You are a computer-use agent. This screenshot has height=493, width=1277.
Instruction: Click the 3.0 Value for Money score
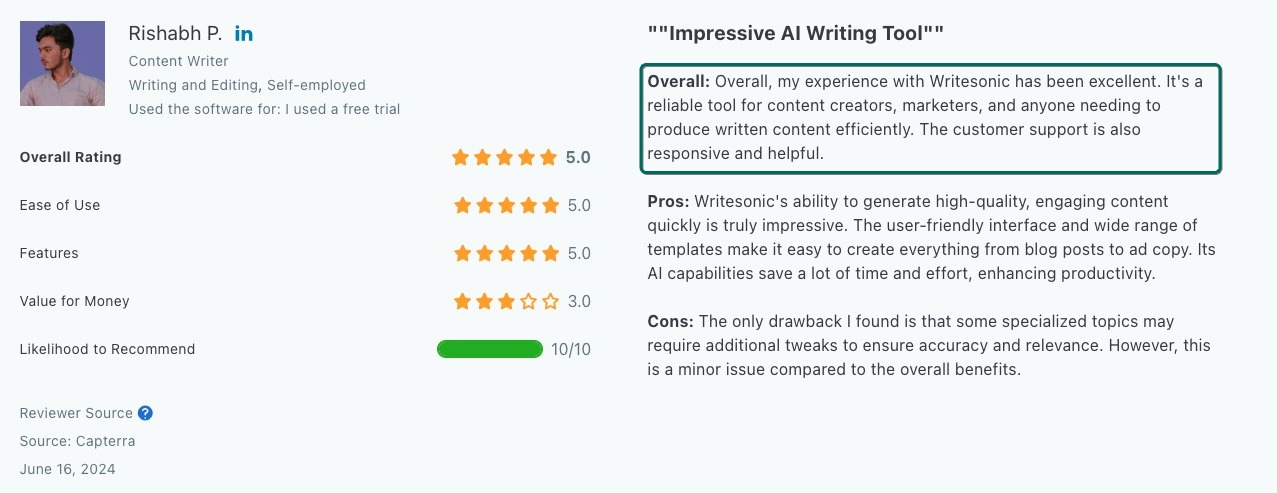[579, 301]
